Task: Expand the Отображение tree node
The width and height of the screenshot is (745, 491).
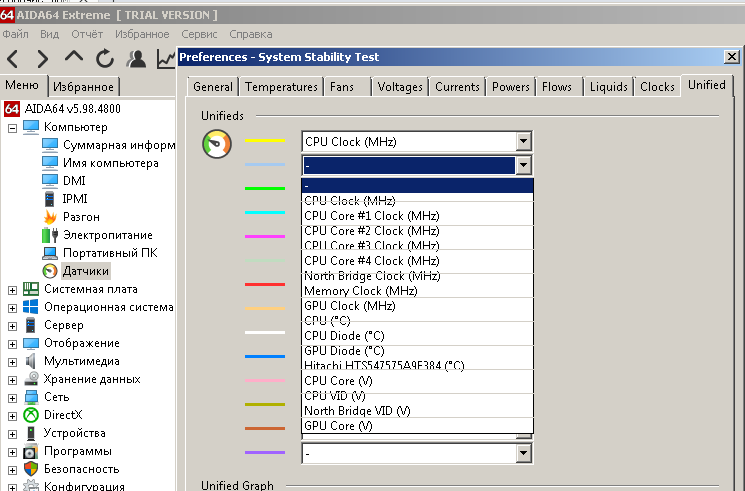Action: tap(12, 344)
